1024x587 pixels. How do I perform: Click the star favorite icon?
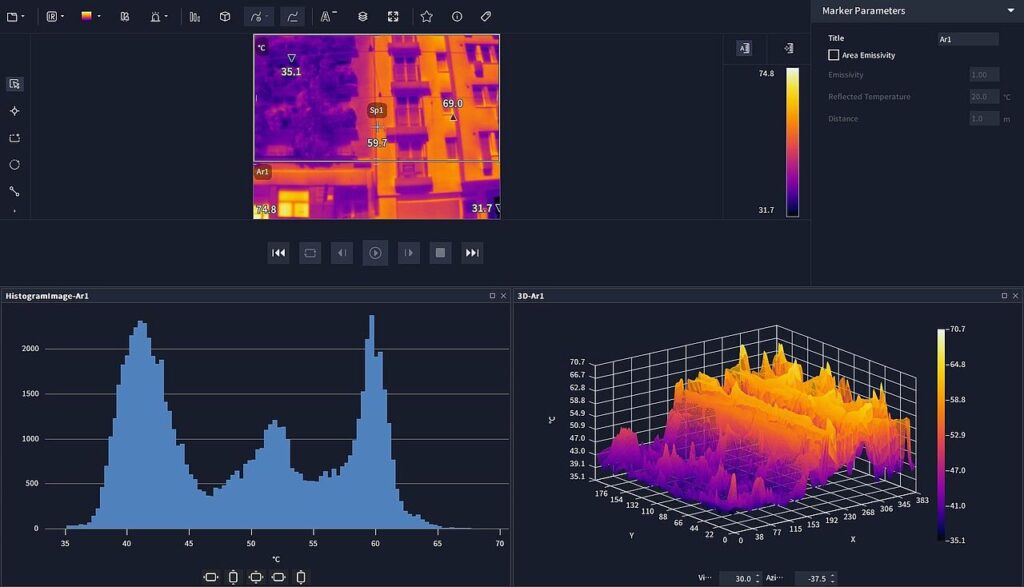coord(426,17)
